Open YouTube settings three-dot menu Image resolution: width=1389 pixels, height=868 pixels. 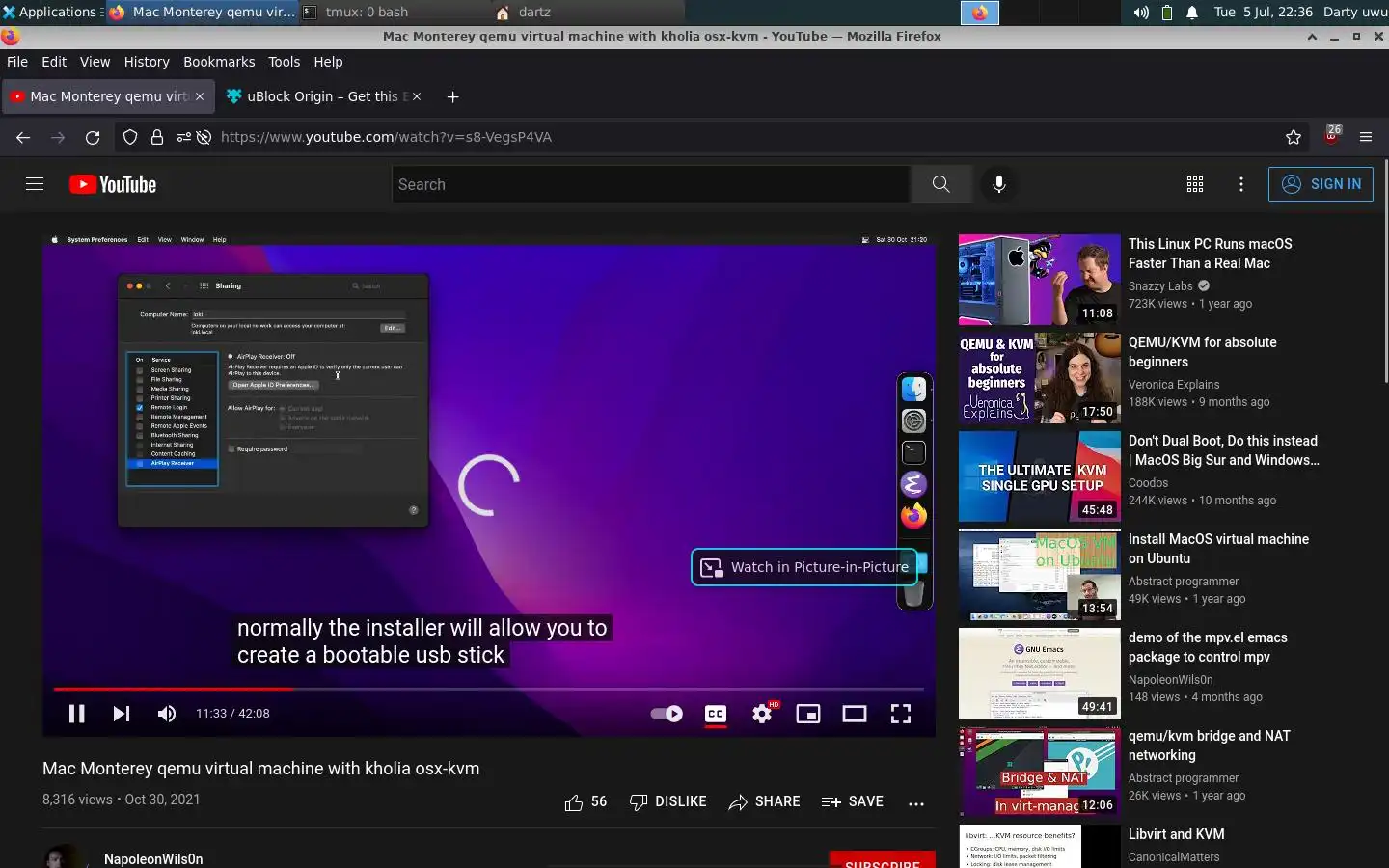click(1241, 184)
